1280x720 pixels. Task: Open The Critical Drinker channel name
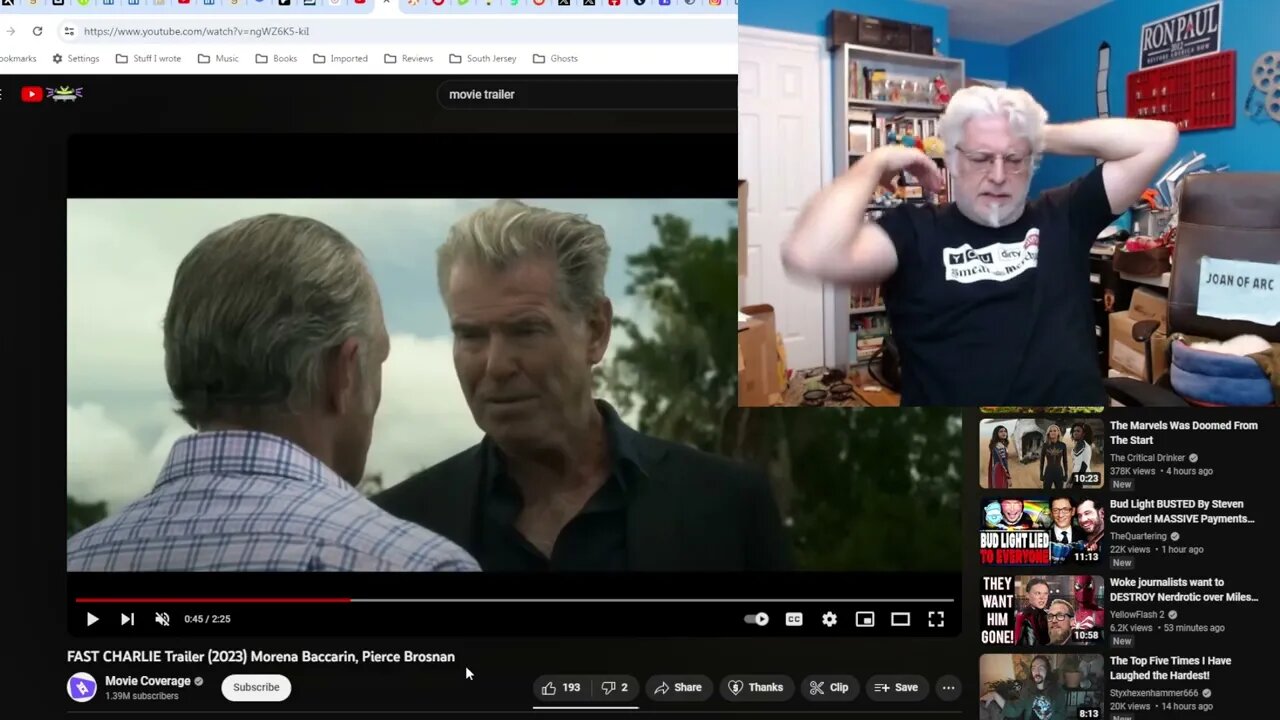pos(1147,458)
